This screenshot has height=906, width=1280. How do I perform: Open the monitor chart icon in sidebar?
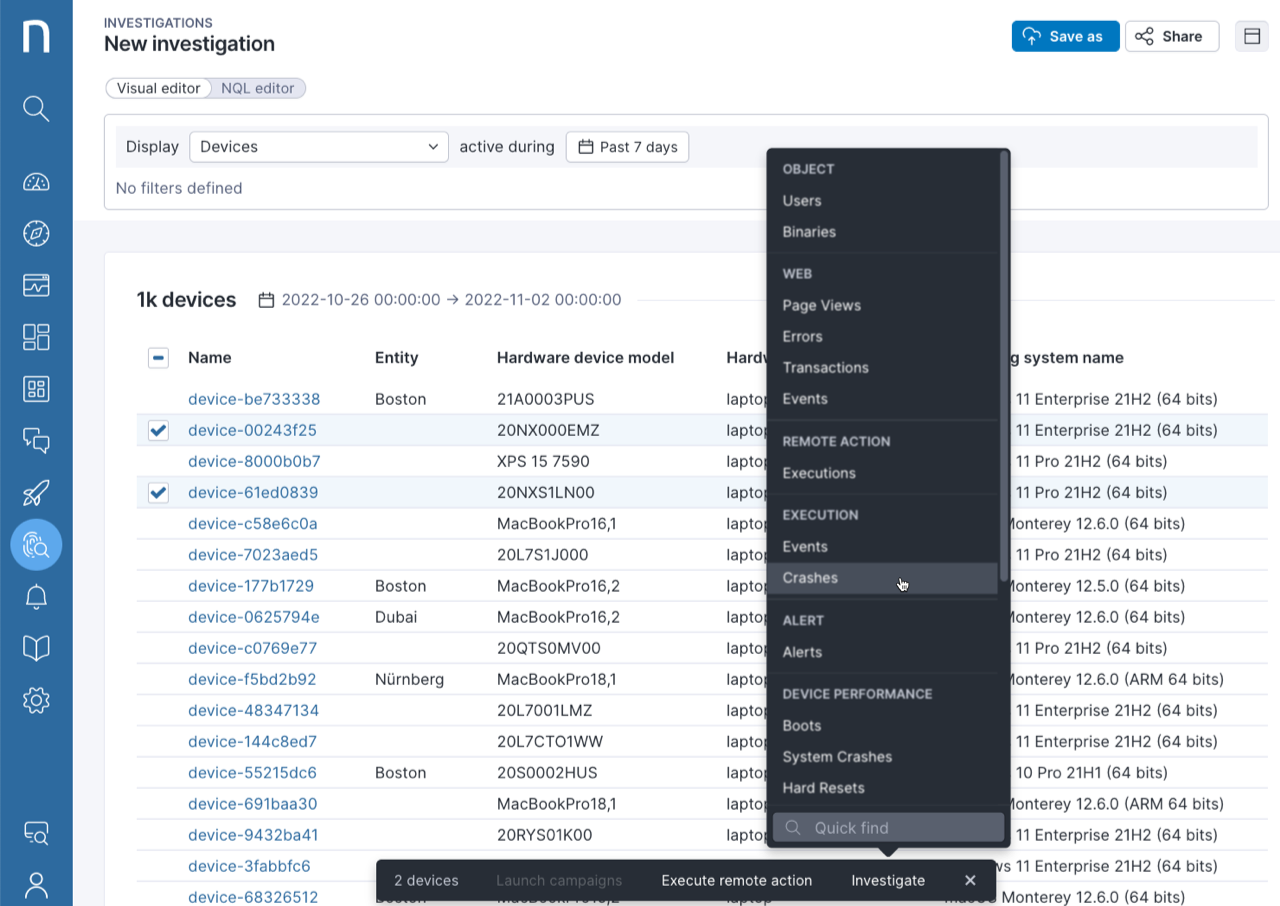pyautogui.click(x=36, y=285)
